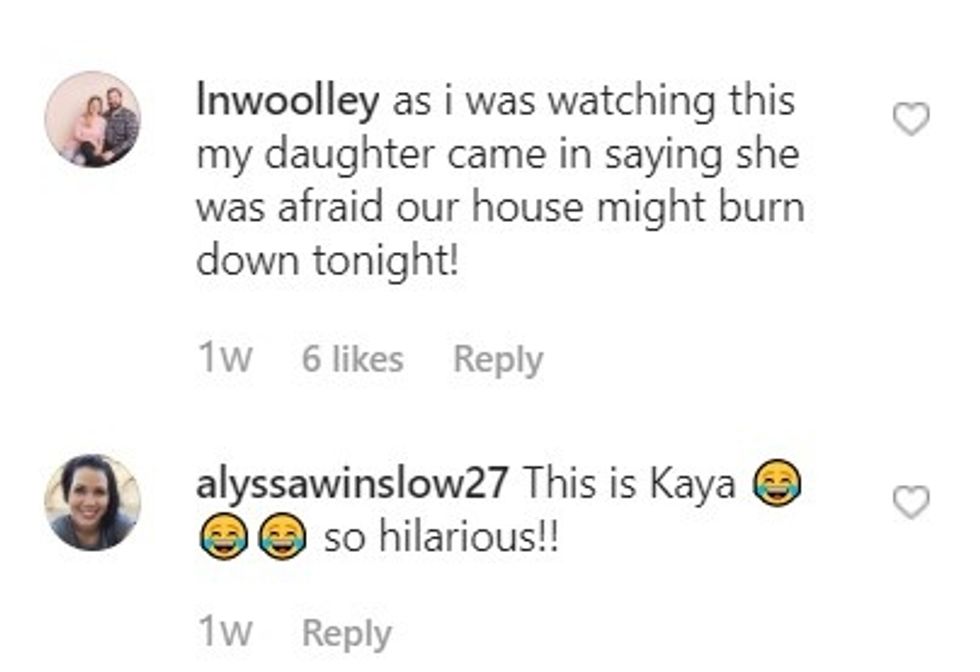Open lnwoolley's profile picture

pos(92,119)
